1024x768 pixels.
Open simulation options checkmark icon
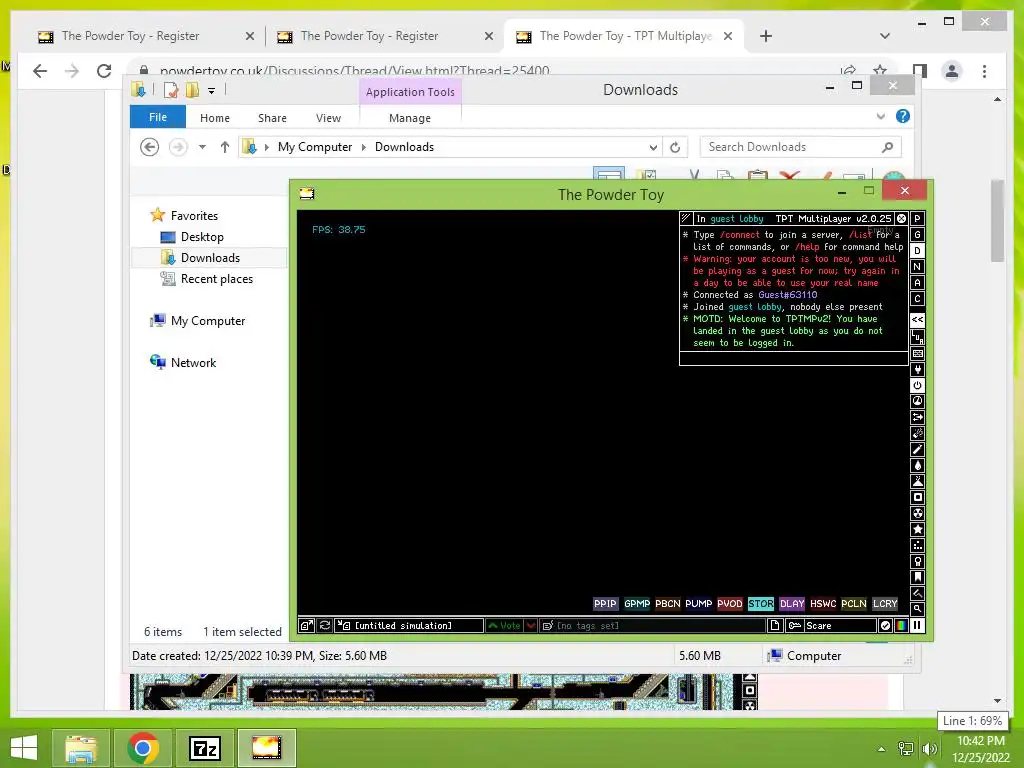tap(885, 626)
